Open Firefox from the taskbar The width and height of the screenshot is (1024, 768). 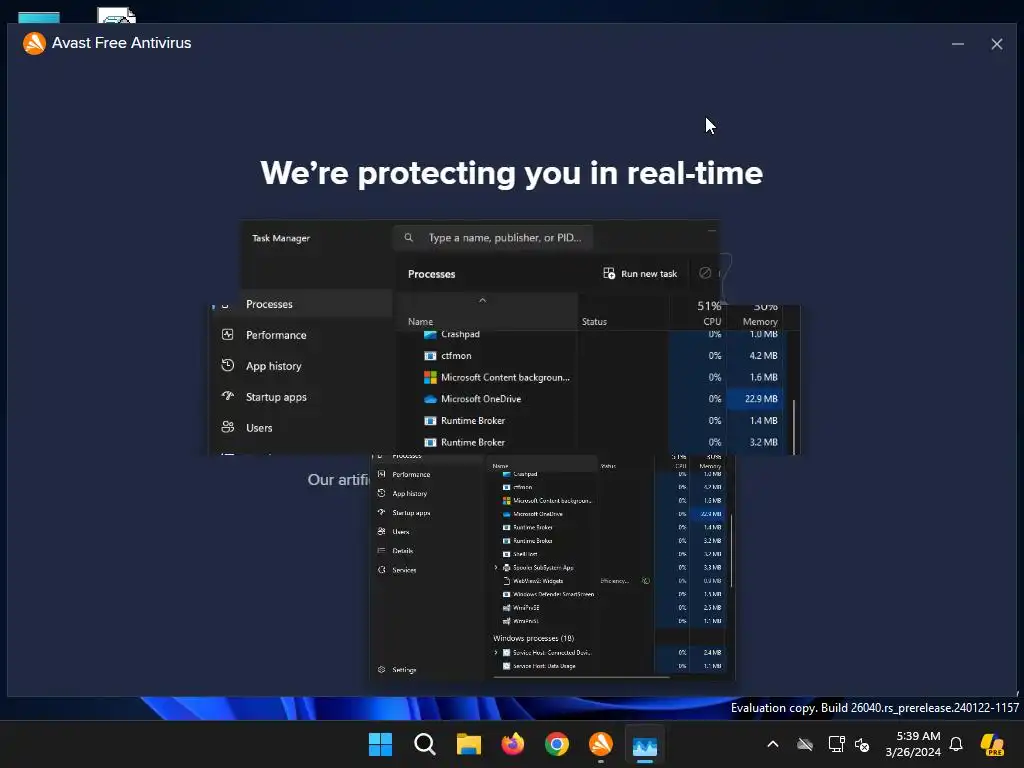[513, 744]
